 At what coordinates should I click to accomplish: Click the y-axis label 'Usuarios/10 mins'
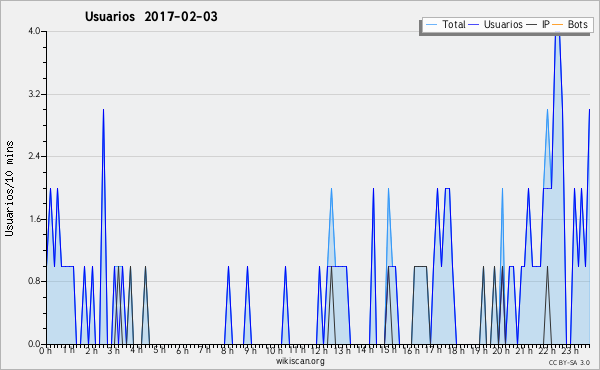click(9, 188)
